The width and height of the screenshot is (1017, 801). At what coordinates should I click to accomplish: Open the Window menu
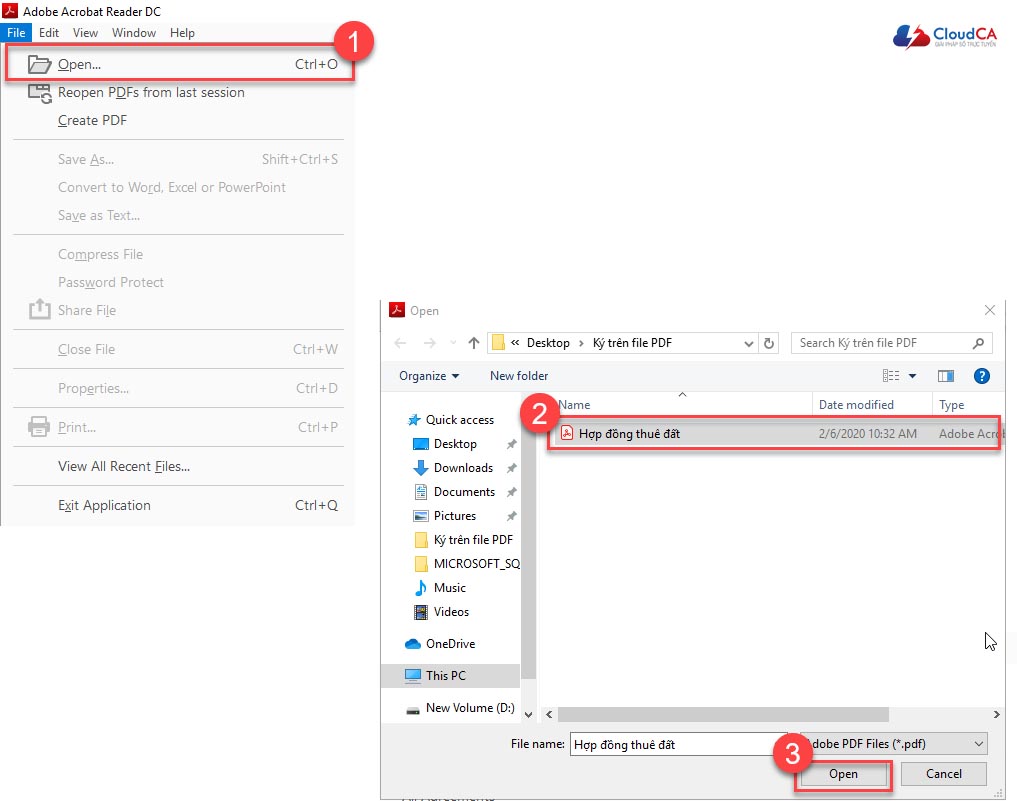tap(134, 32)
